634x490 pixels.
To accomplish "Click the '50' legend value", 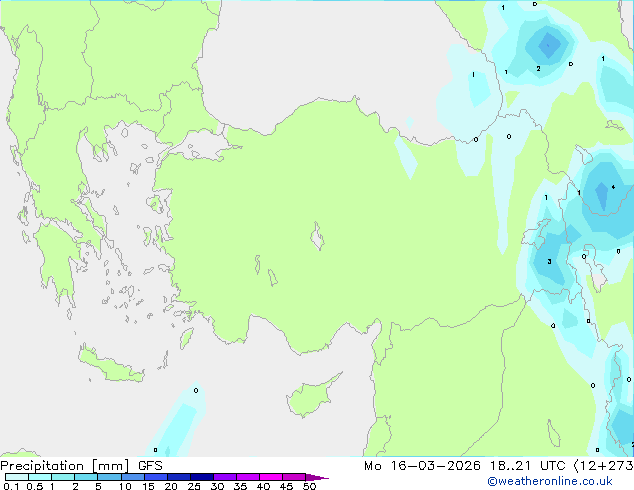I will (309, 486).
